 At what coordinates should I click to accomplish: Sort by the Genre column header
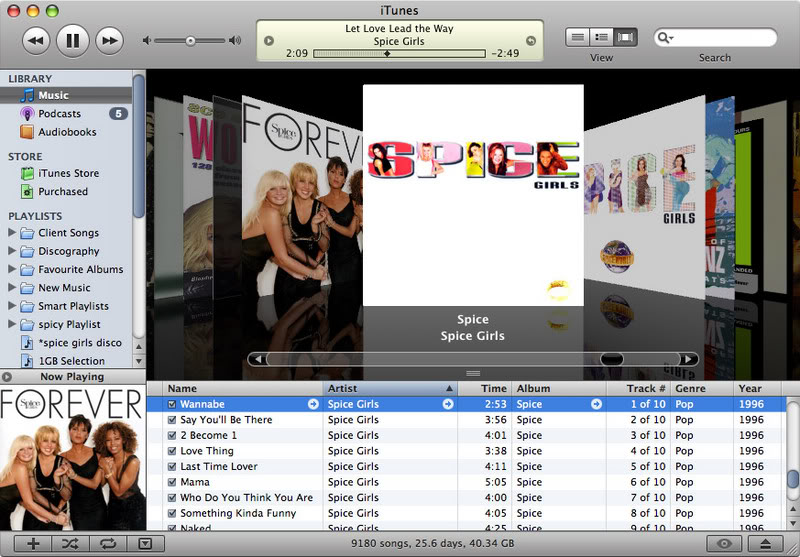(x=703, y=389)
